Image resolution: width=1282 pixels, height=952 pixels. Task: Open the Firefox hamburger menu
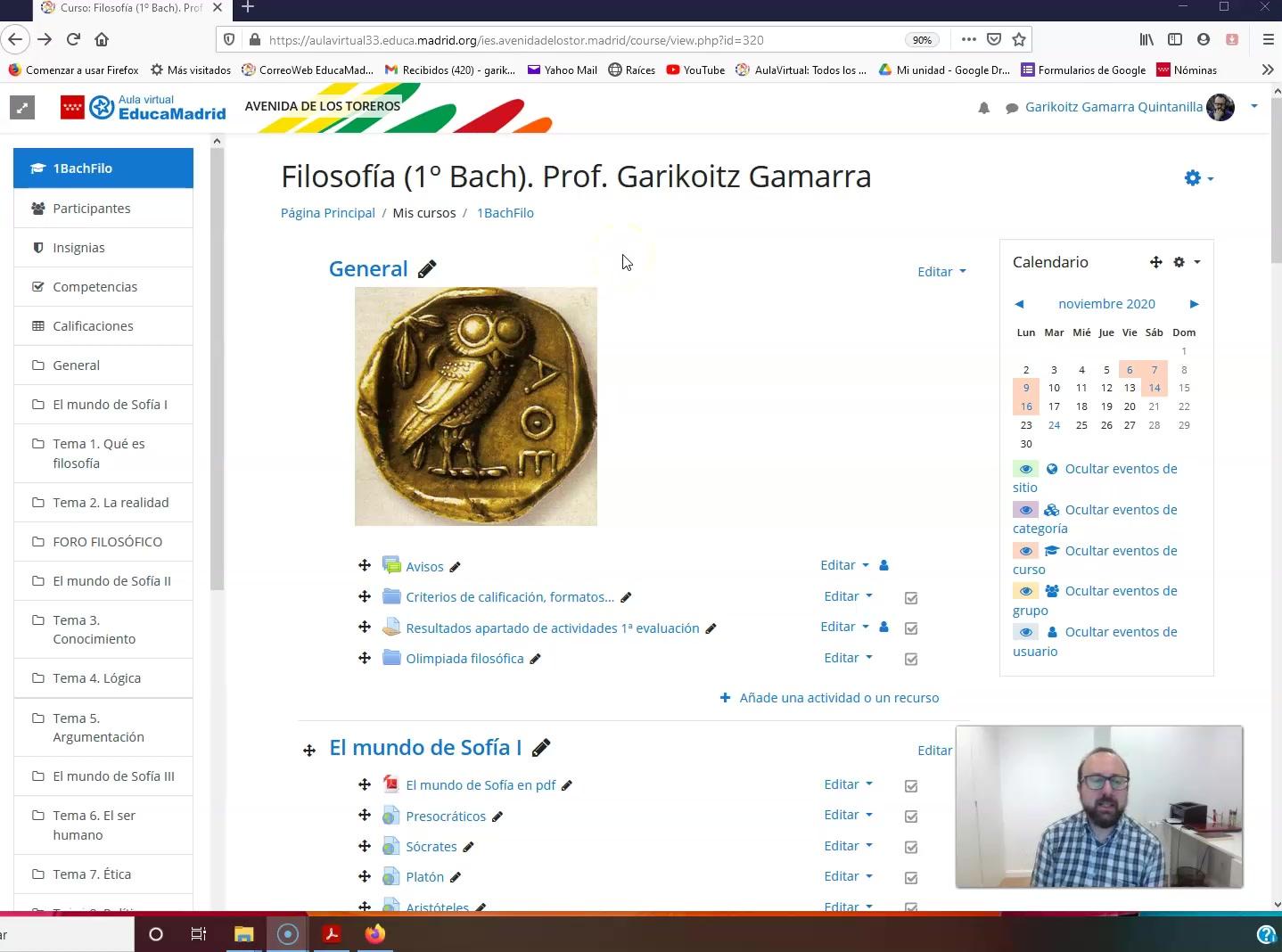pyautogui.click(x=1268, y=39)
